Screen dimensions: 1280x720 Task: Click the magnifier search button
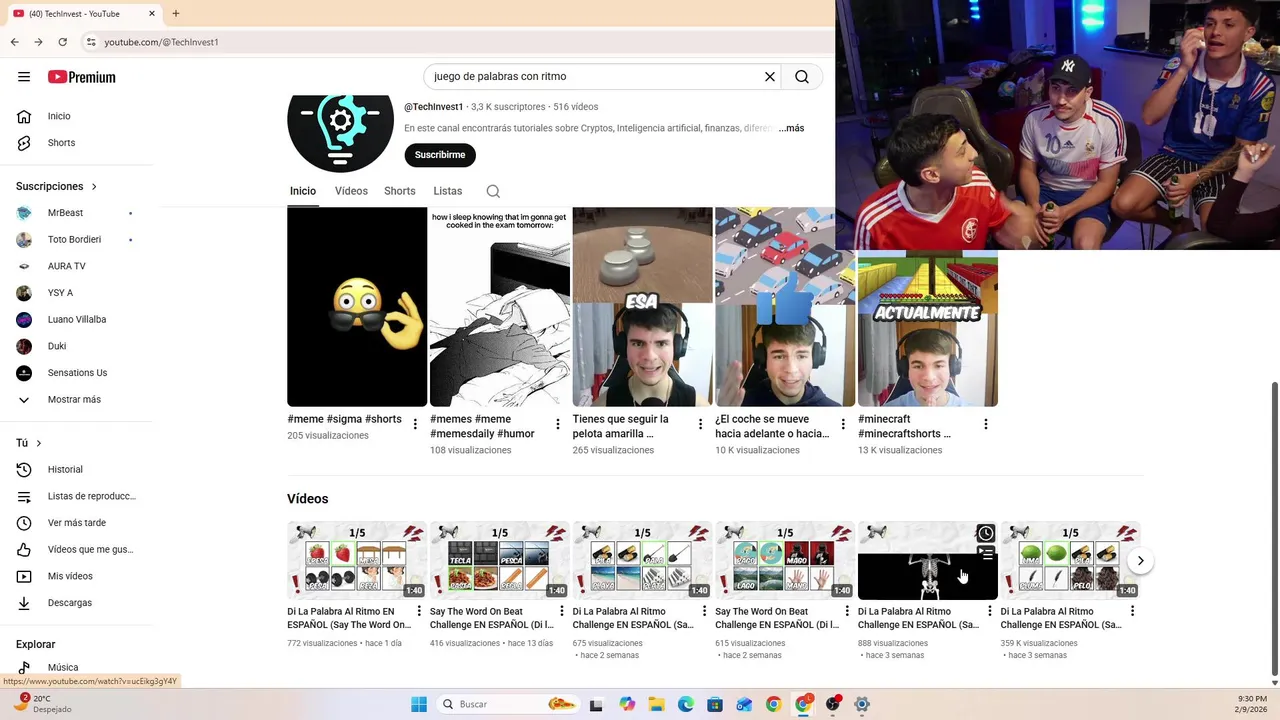click(x=802, y=77)
